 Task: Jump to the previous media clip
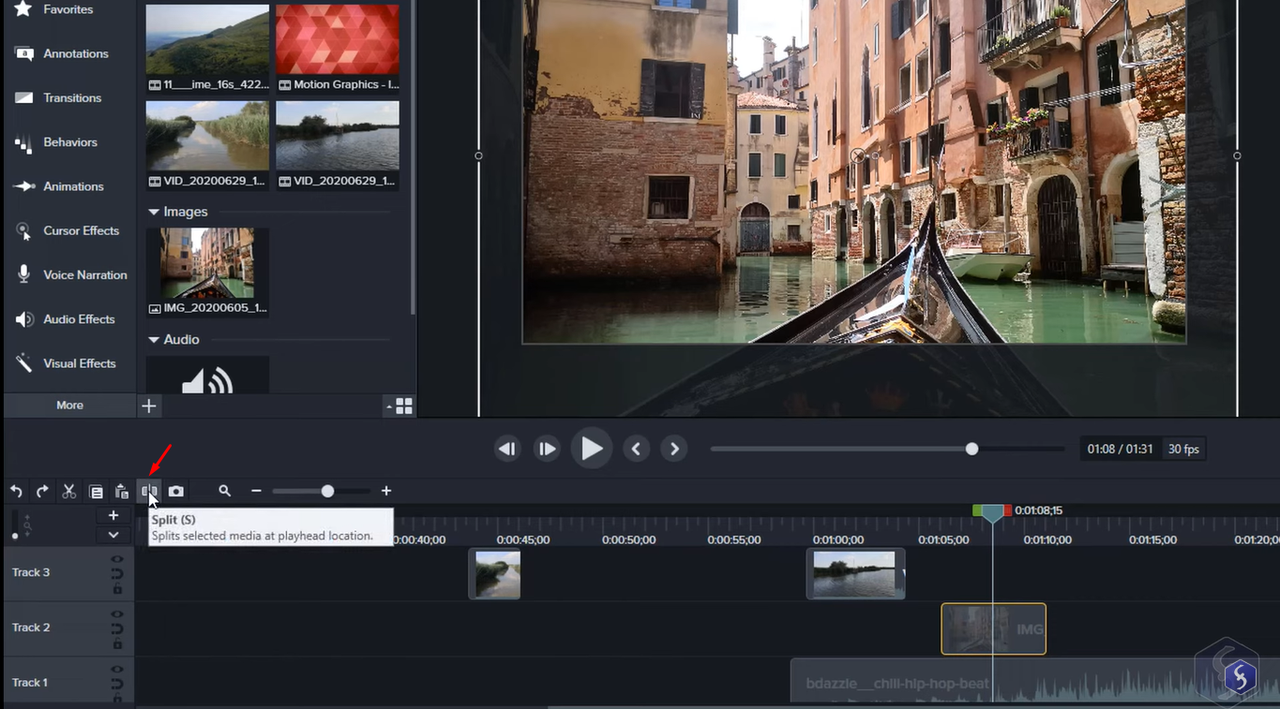click(637, 449)
